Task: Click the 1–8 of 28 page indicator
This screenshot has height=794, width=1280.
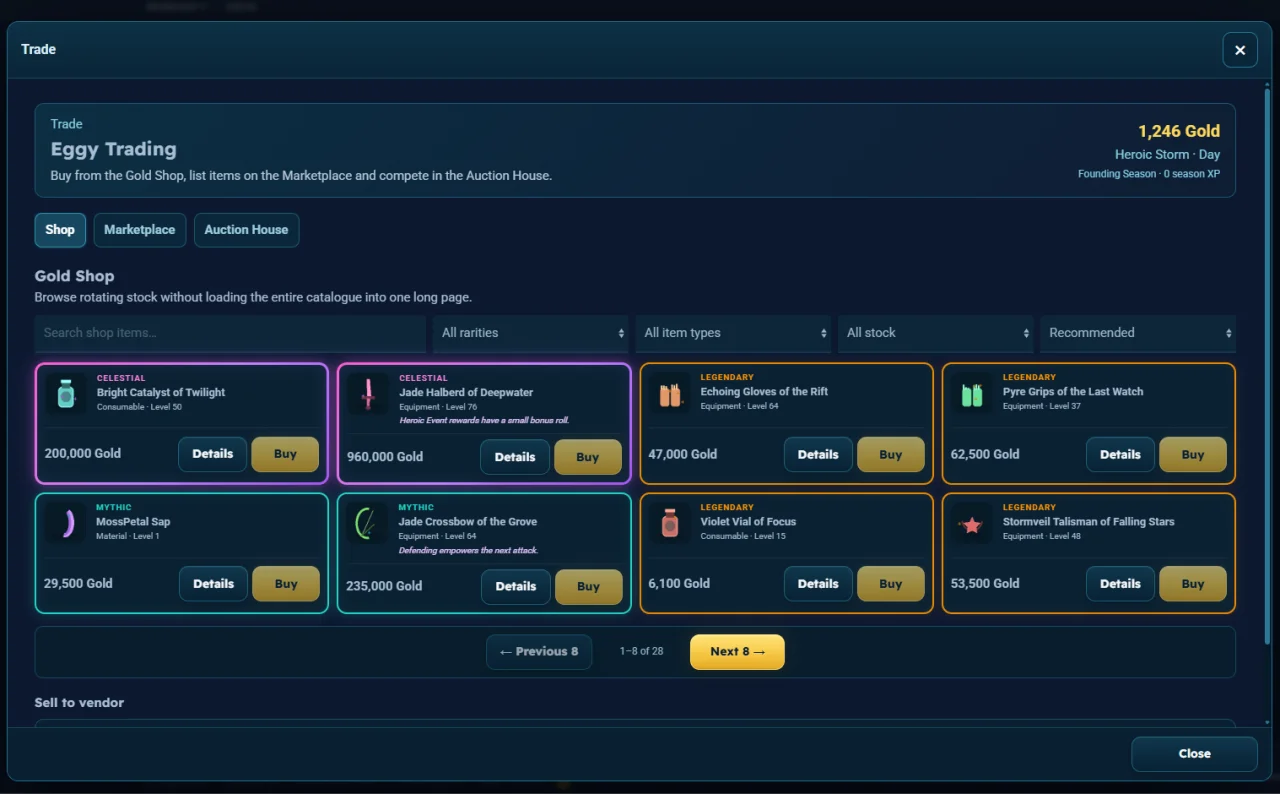Action: (641, 651)
